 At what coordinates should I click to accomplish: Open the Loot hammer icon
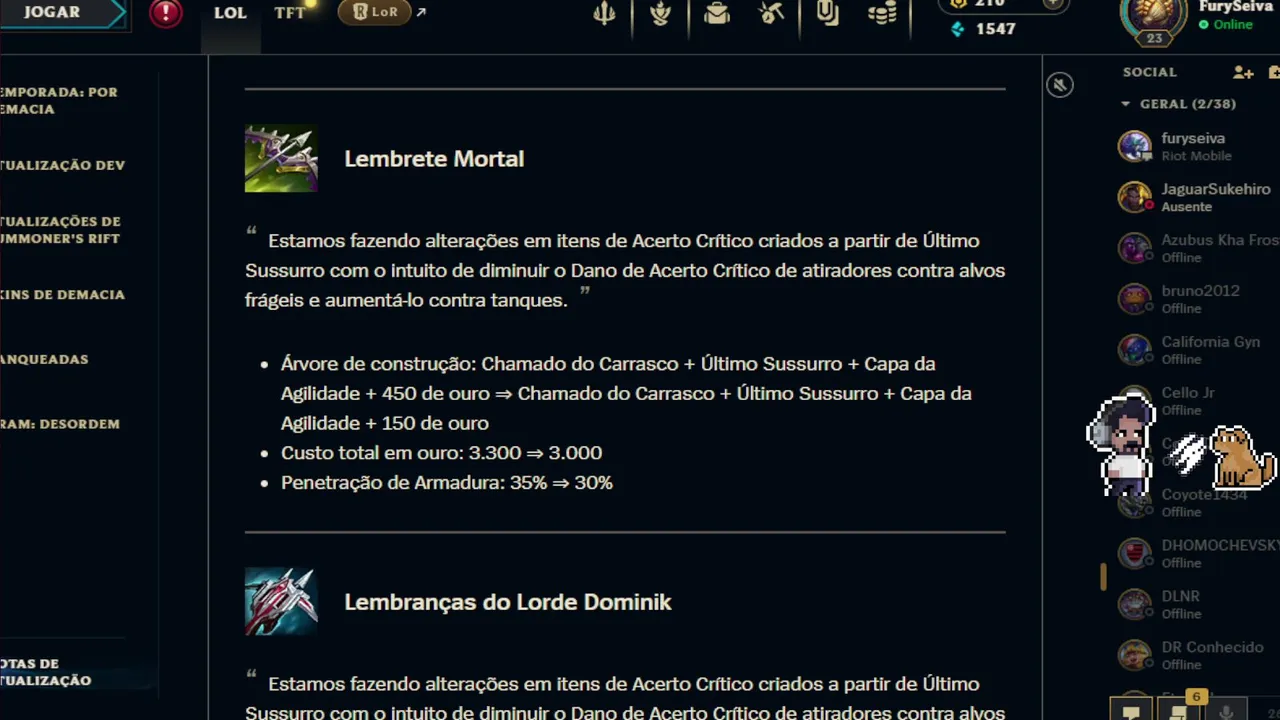[x=771, y=14]
